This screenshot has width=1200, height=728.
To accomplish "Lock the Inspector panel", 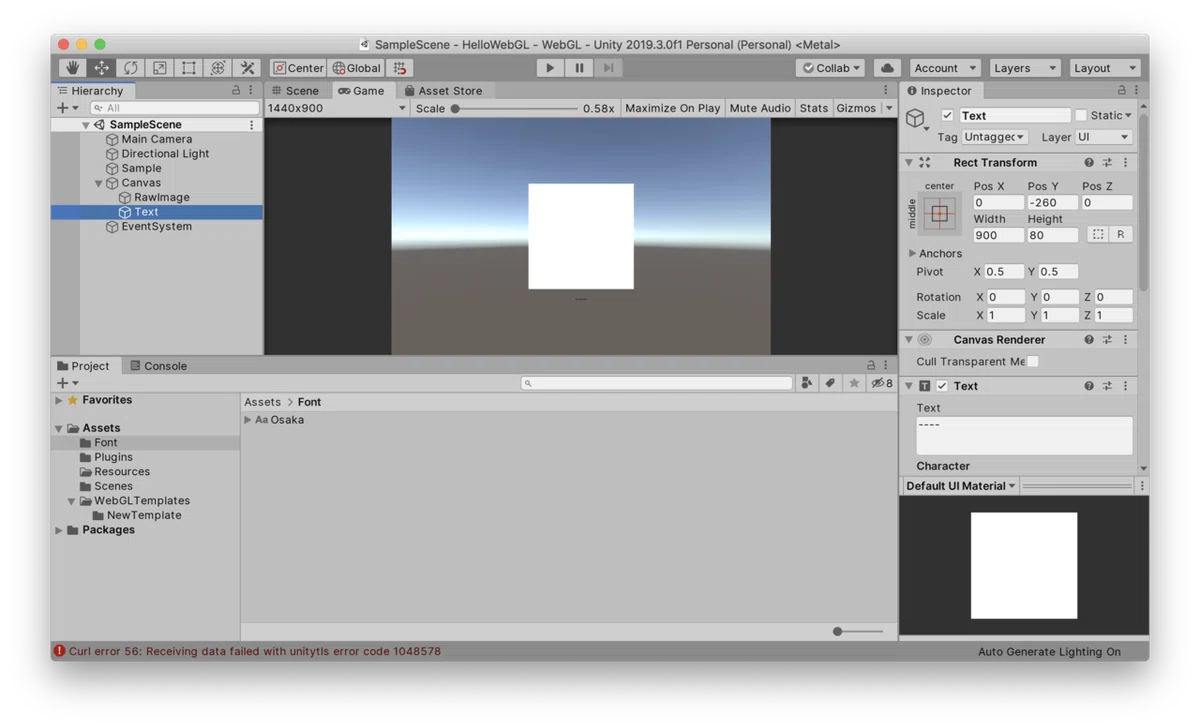I will point(1121,90).
